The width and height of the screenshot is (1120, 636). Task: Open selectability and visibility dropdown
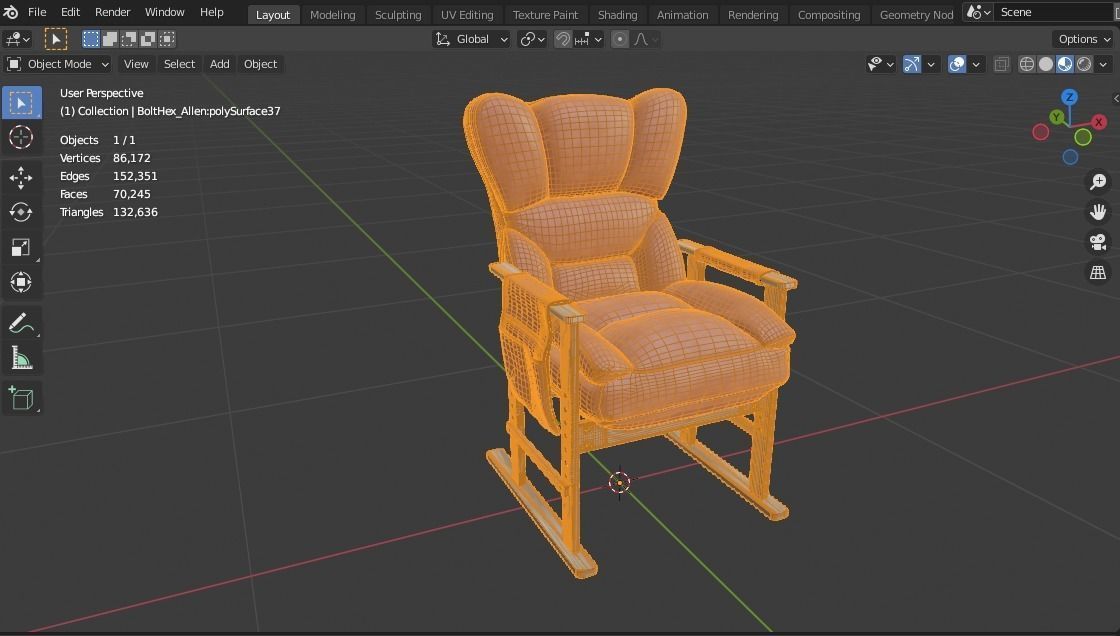click(x=881, y=64)
